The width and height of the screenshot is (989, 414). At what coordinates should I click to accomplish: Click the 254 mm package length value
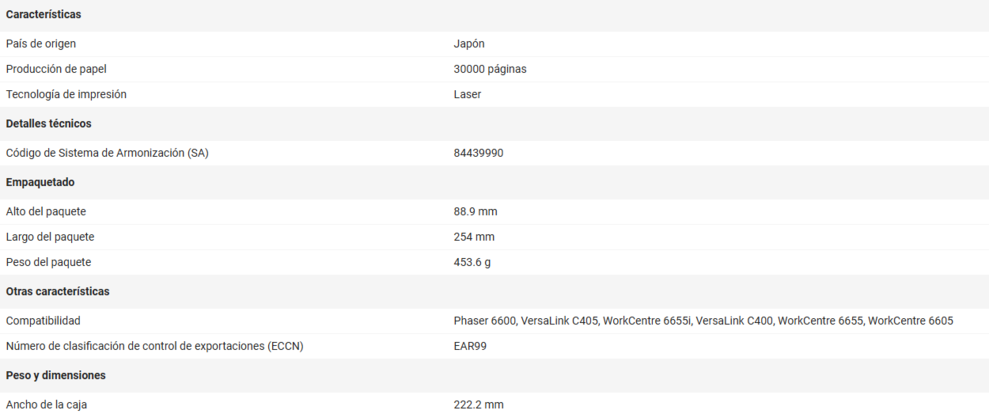click(474, 237)
